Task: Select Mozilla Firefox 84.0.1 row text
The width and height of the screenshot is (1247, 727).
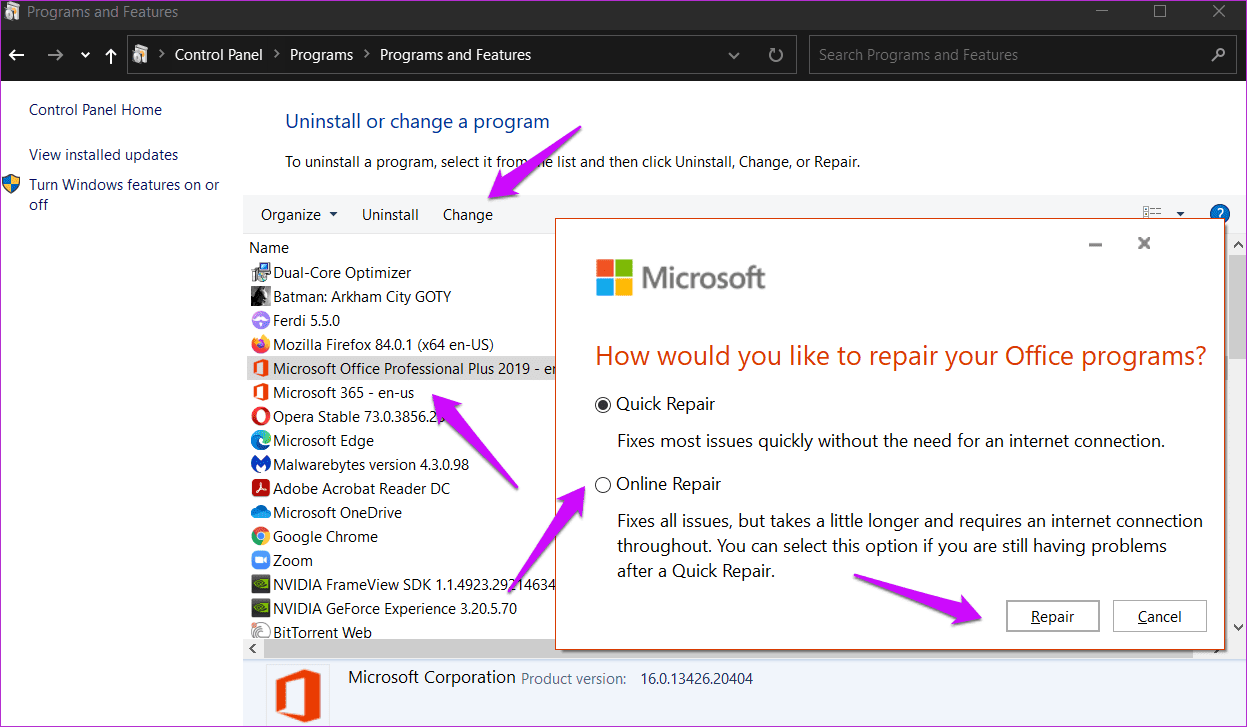Action: pos(383,344)
